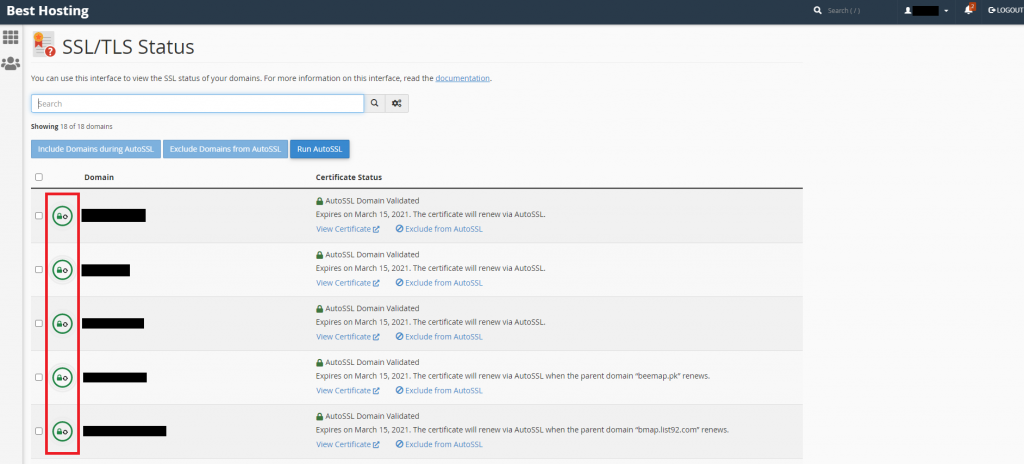Exclude from AutoSSL the bmap.list92.com parent row

point(439,444)
